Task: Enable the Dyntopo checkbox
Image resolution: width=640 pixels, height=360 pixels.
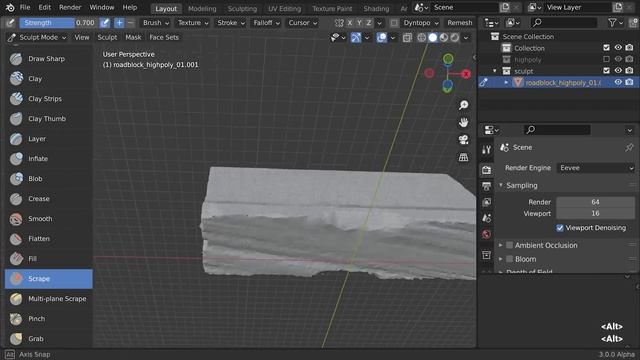Action: click(x=394, y=23)
